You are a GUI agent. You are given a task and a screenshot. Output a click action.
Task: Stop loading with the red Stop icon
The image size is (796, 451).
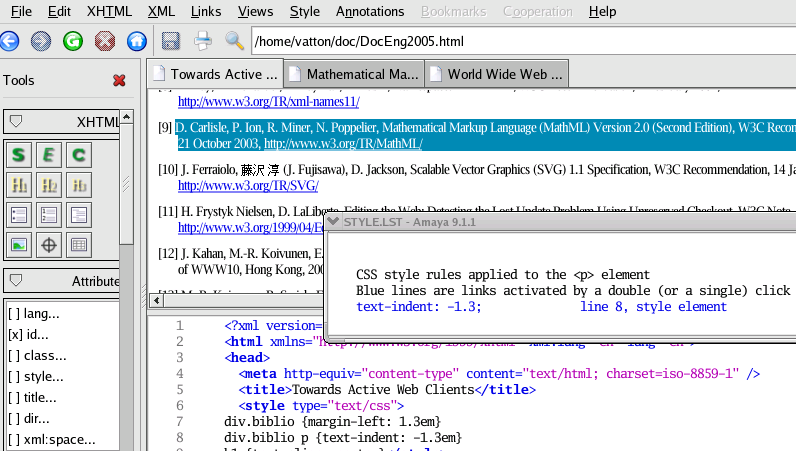[x=105, y=41]
